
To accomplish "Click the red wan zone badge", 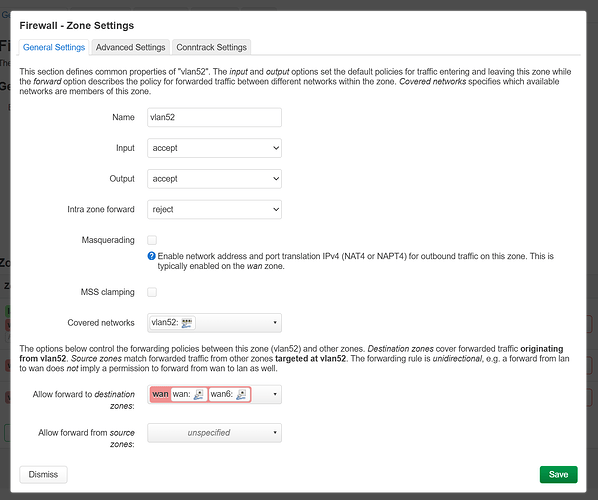I will click(x=160, y=394).
